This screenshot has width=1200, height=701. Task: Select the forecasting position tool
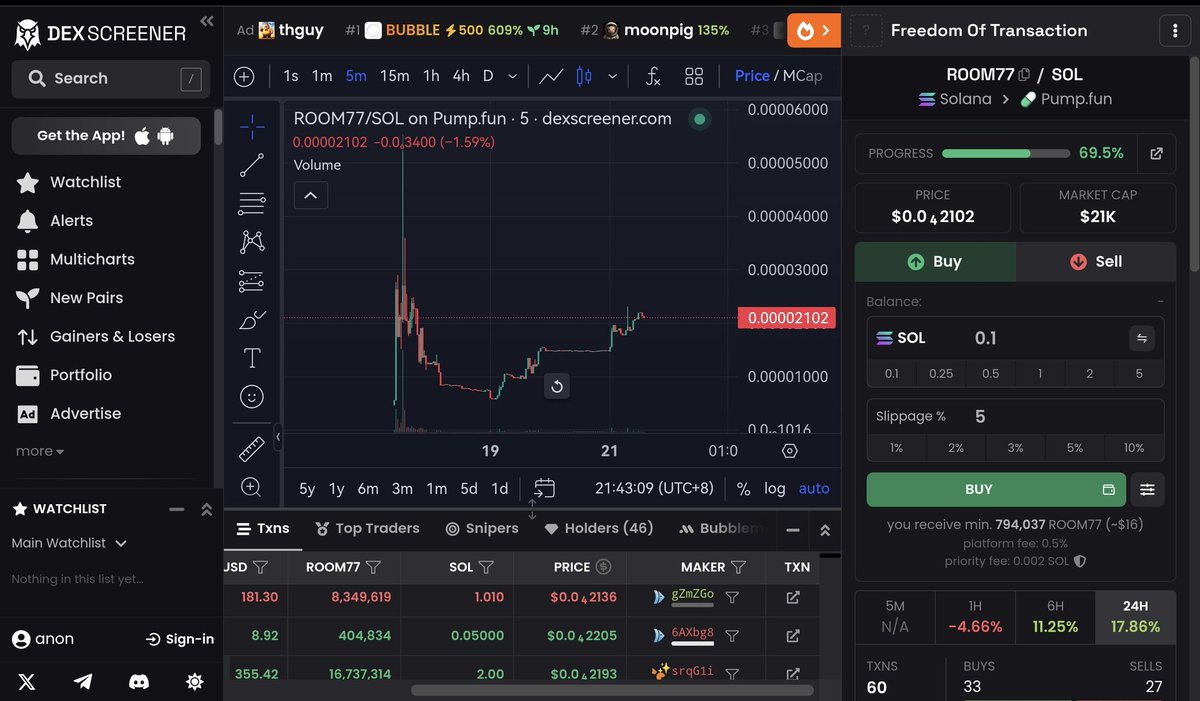(252, 281)
